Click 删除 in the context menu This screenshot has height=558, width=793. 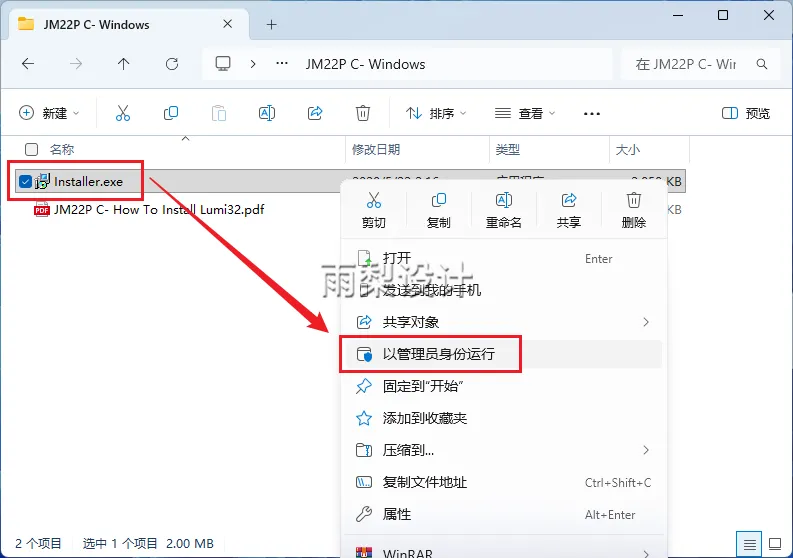click(634, 210)
